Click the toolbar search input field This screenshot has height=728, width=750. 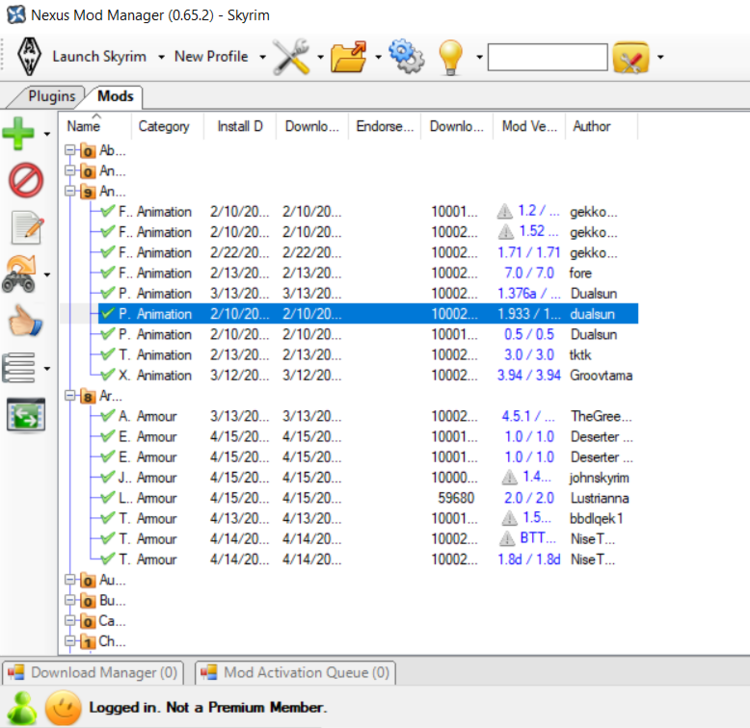tap(548, 57)
